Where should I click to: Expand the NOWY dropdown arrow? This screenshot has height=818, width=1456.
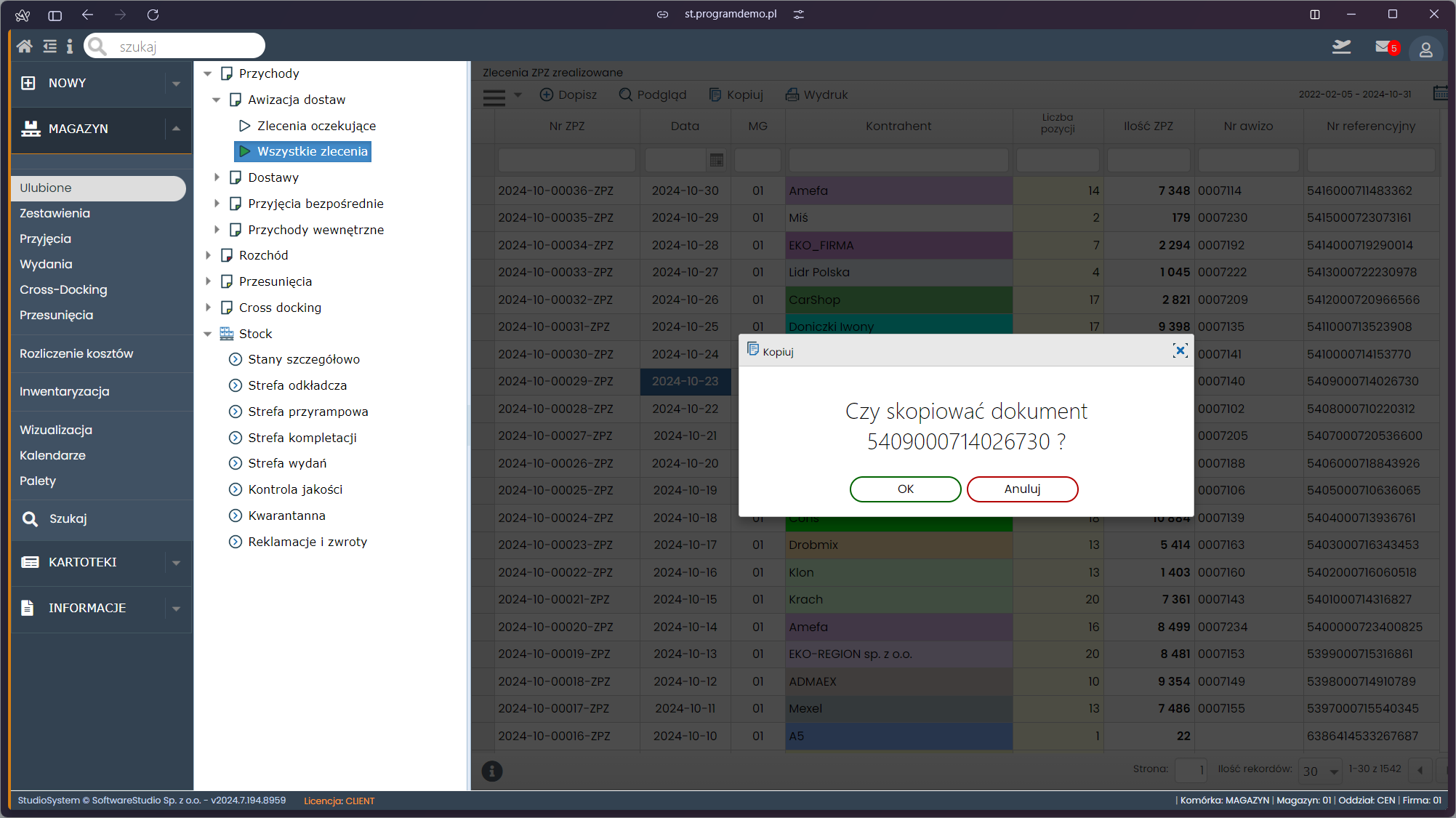pyautogui.click(x=176, y=84)
